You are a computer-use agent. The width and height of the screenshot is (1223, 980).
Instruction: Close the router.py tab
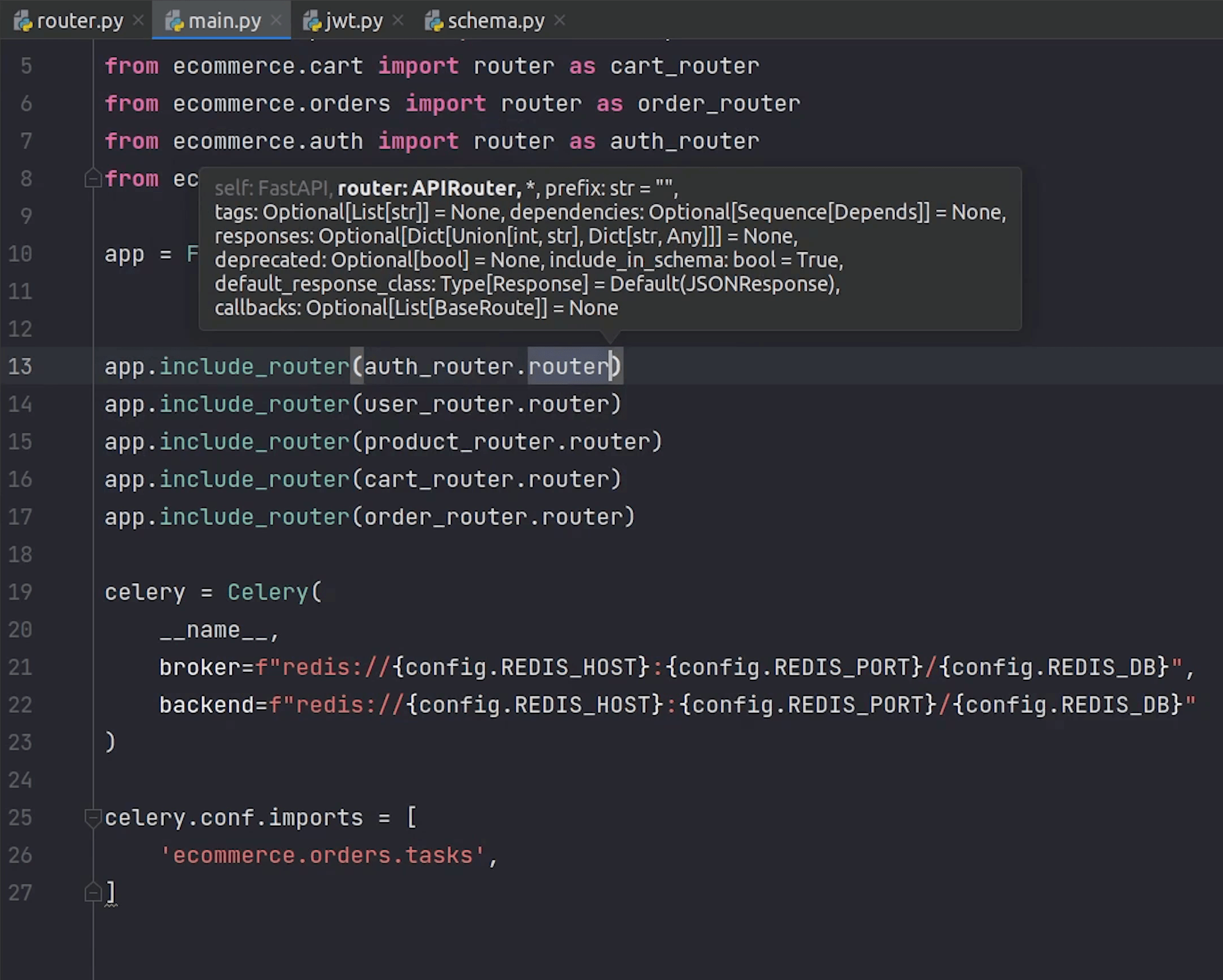(x=138, y=20)
